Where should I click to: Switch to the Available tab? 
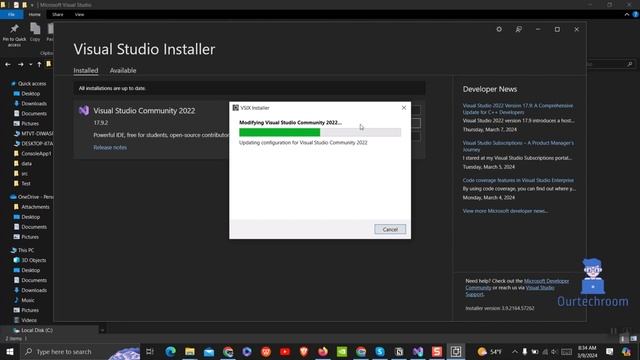pyautogui.click(x=123, y=70)
